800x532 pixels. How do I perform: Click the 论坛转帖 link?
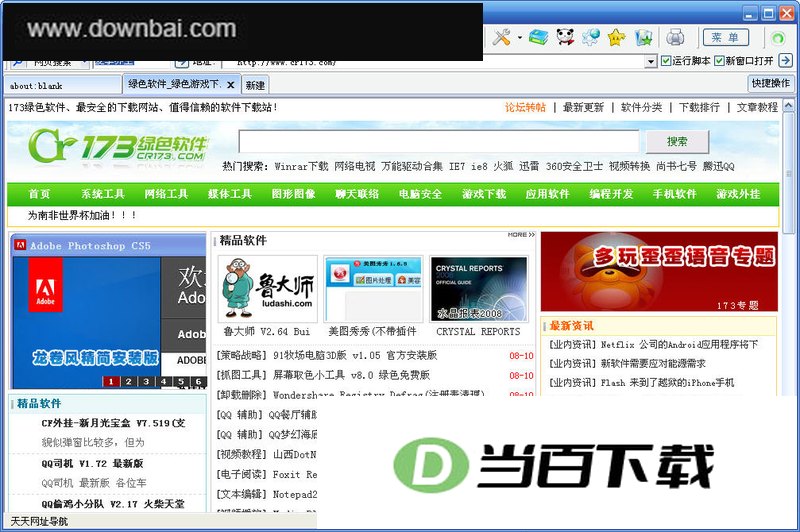pyautogui.click(x=525, y=107)
